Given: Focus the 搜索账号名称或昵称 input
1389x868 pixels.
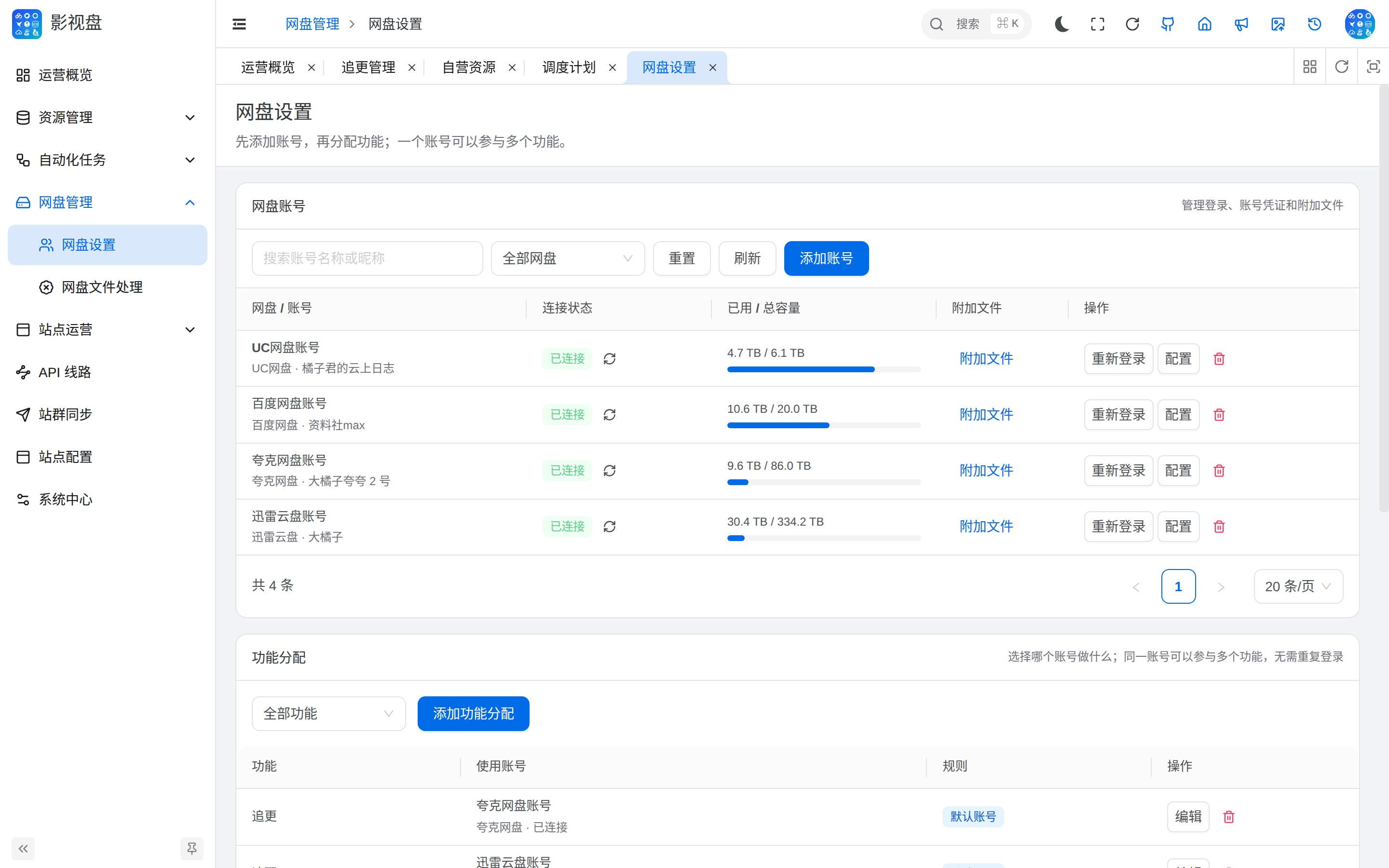Looking at the screenshot, I should click(x=368, y=258).
